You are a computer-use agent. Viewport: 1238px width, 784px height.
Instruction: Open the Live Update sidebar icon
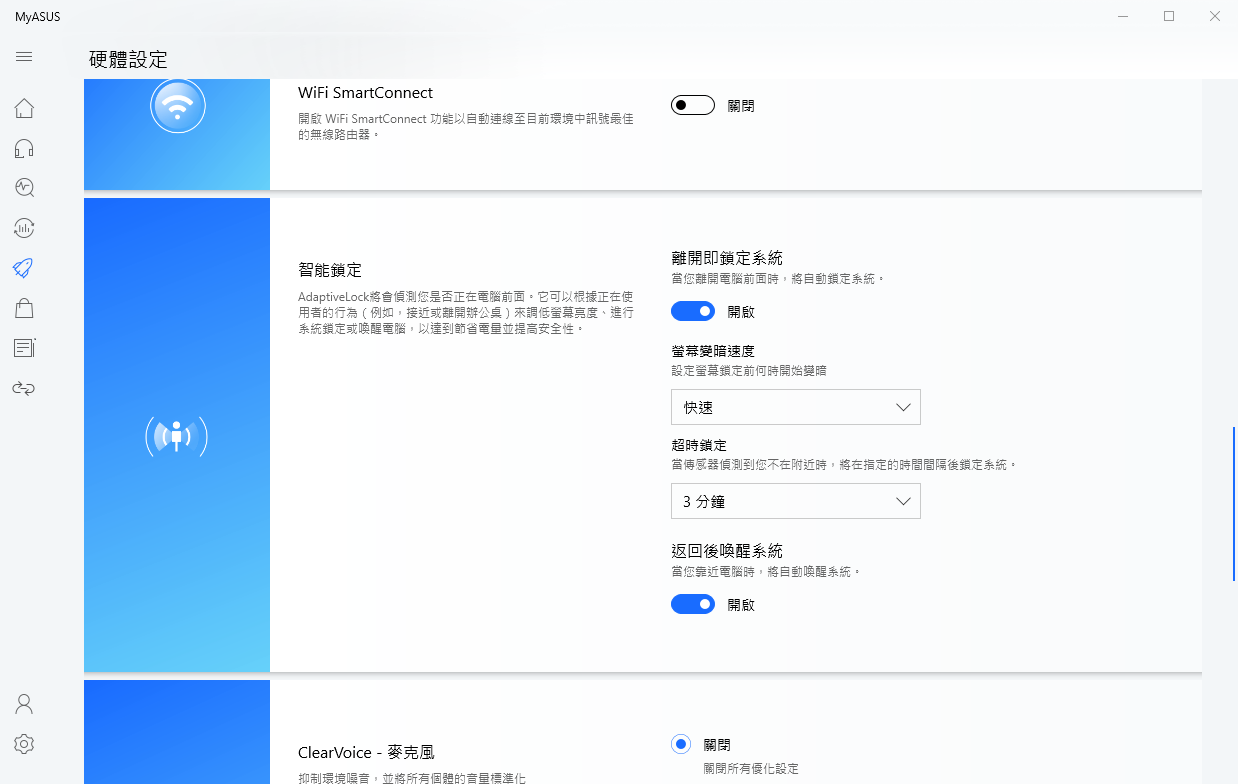coord(24,227)
